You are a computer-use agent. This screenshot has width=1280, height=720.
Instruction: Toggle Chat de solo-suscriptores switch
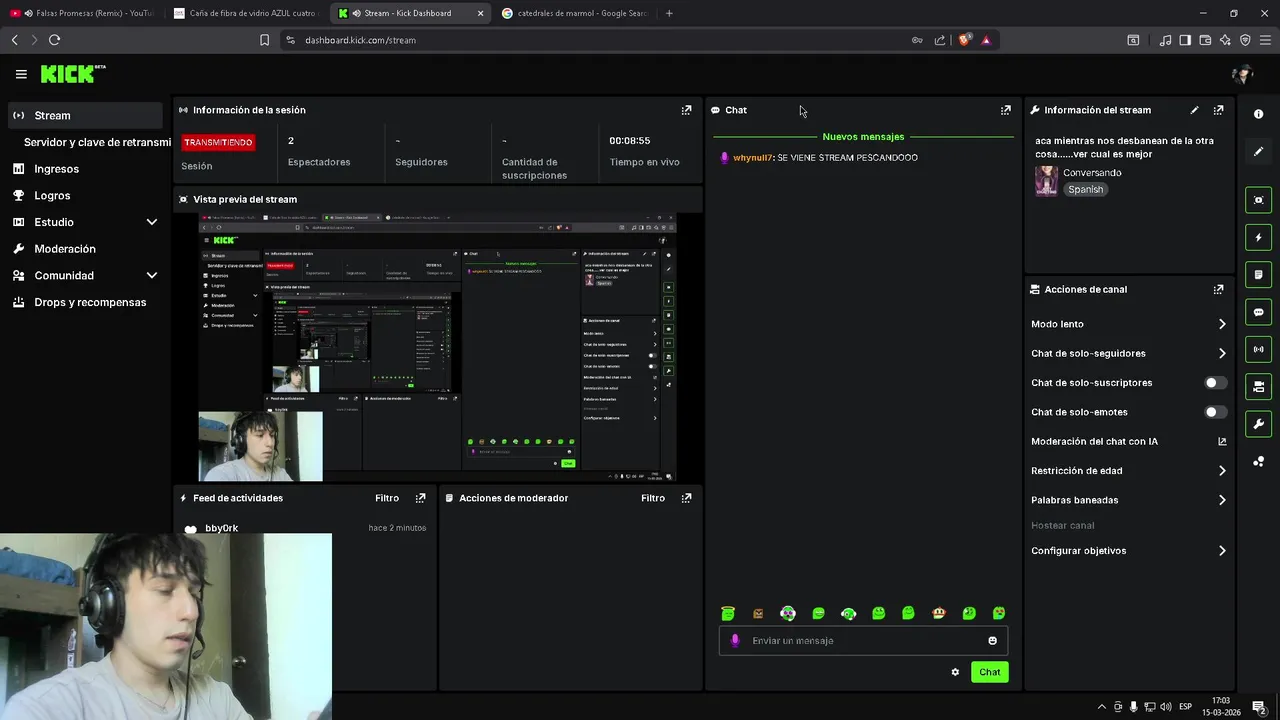pyautogui.click(x=1215, y=383)
